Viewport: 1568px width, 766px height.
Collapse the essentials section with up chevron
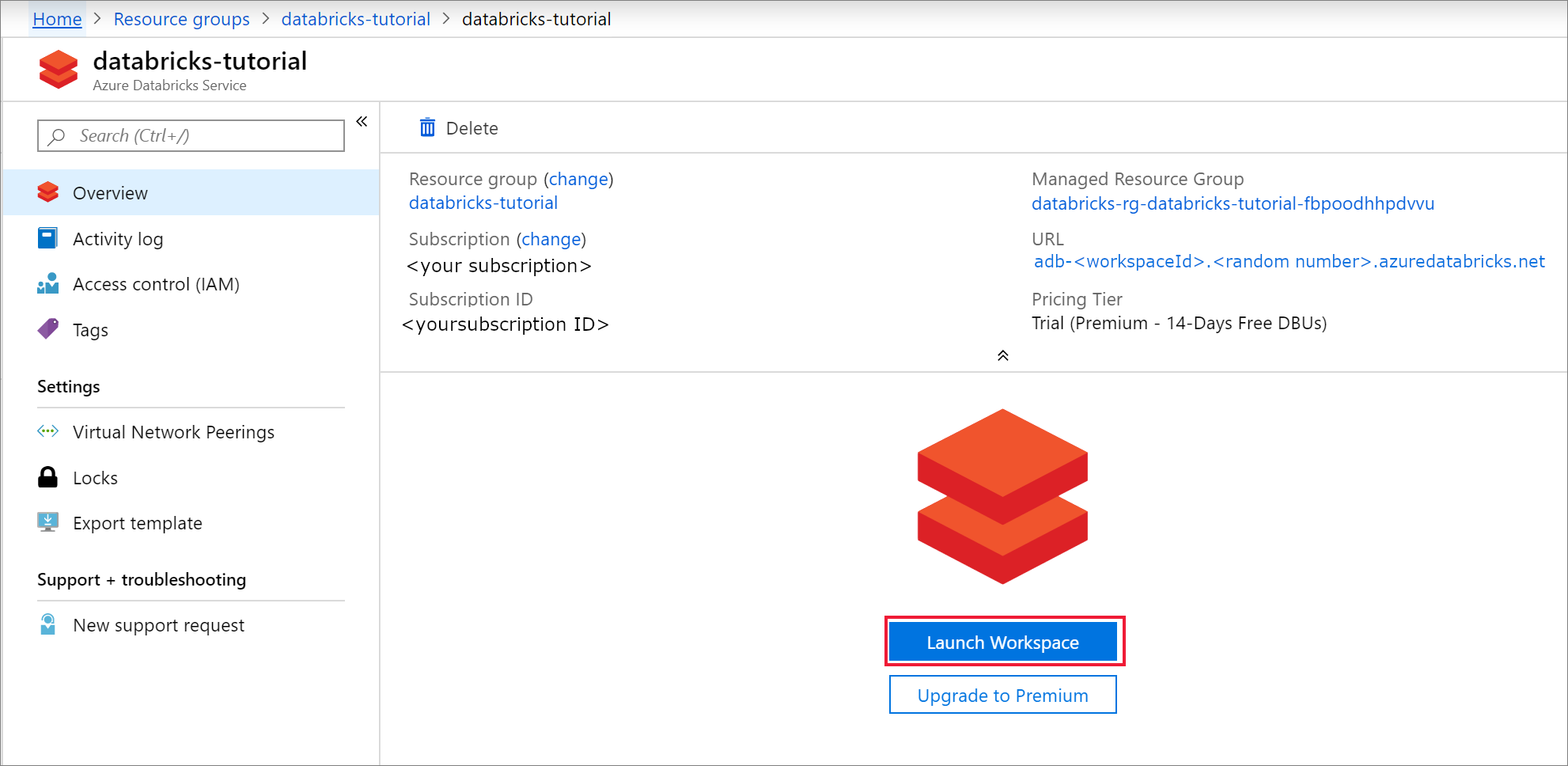[1002, 355]
